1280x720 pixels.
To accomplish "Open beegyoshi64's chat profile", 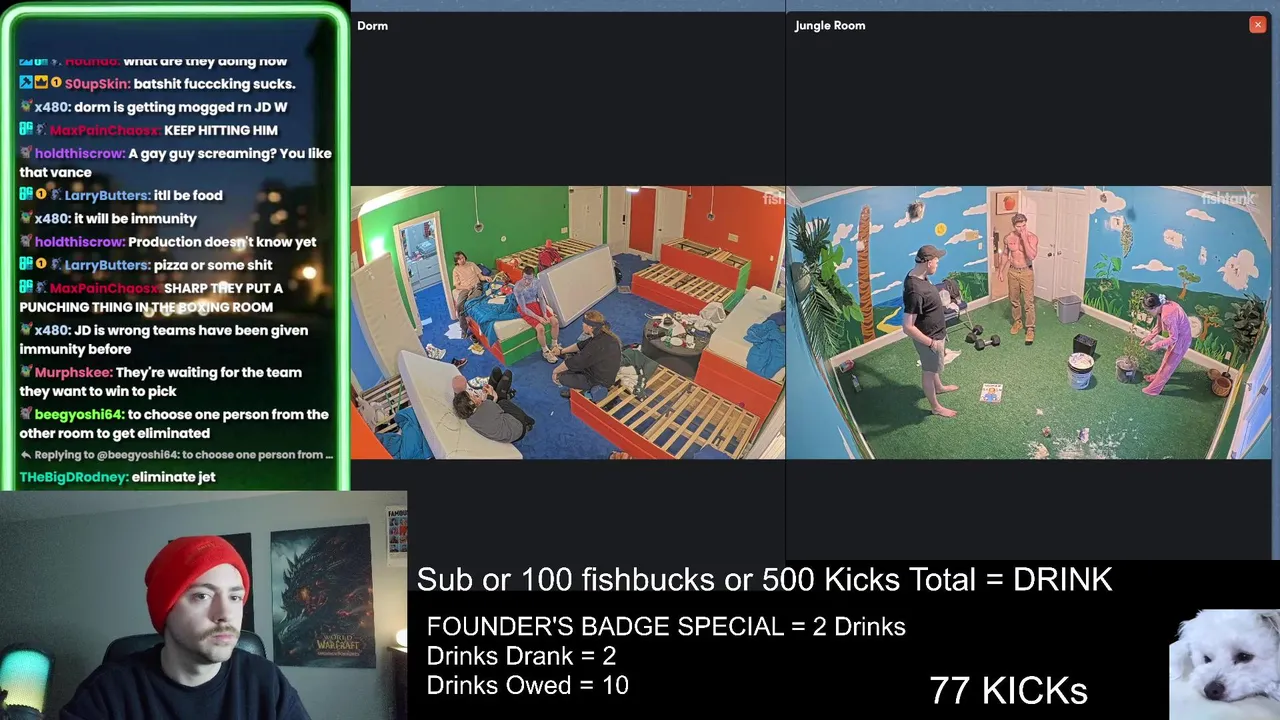I will click(79, 414).
